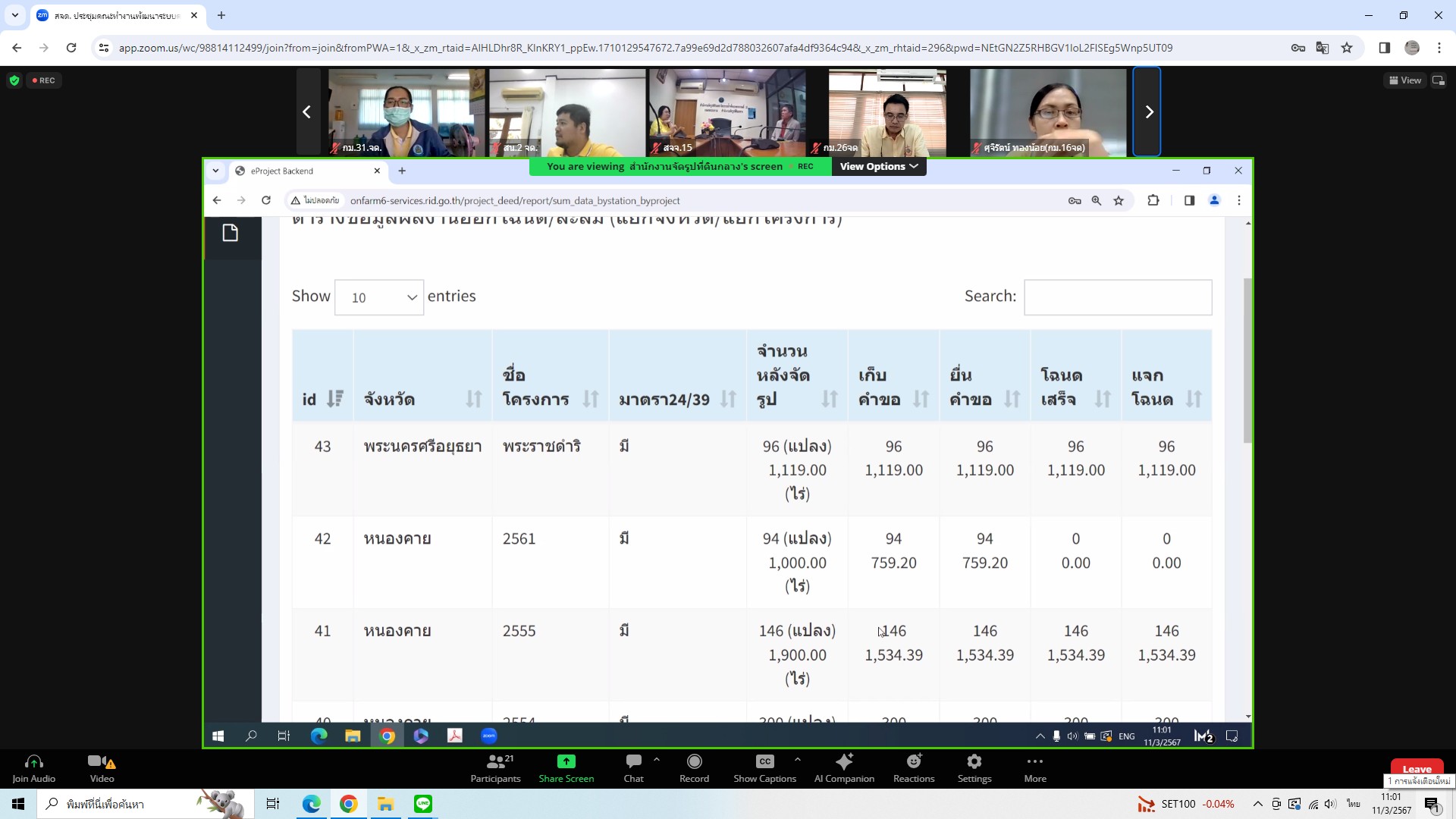The height and width of the screenshot is (819, 1456).
Task: Show previous participant thumbnails arrow
Action: pos(307,112)
